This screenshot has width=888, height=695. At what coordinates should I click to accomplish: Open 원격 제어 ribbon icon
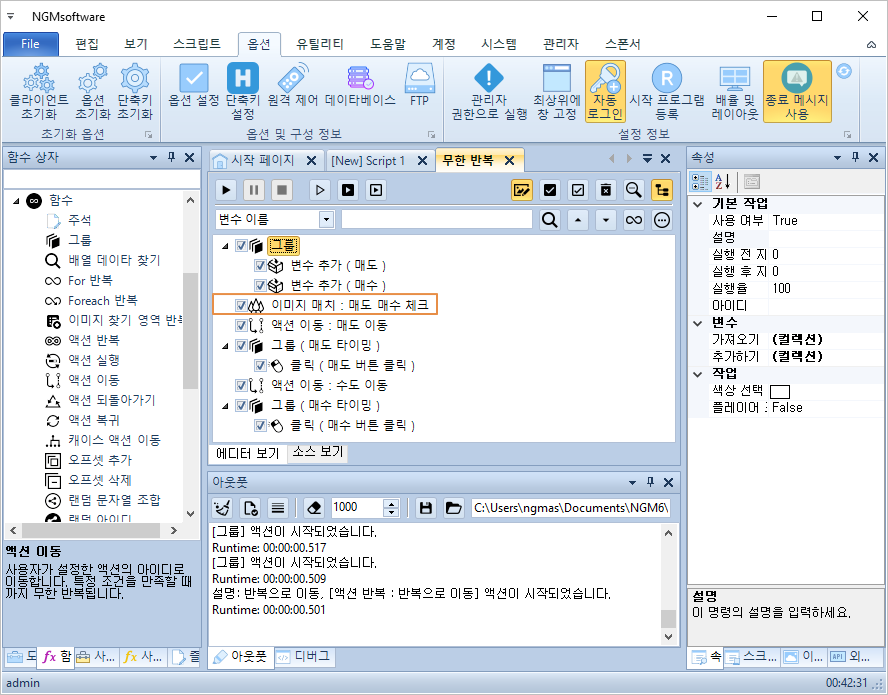[x=292, y=86]
